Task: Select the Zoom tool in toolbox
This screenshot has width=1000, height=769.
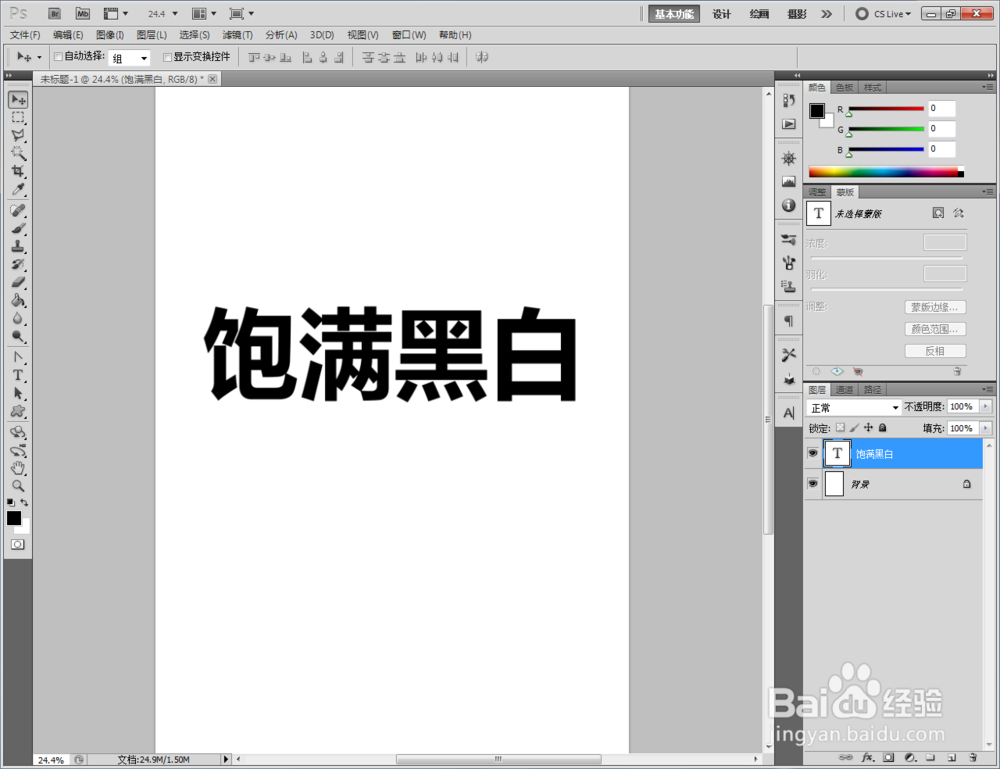Action: (18, 486)
